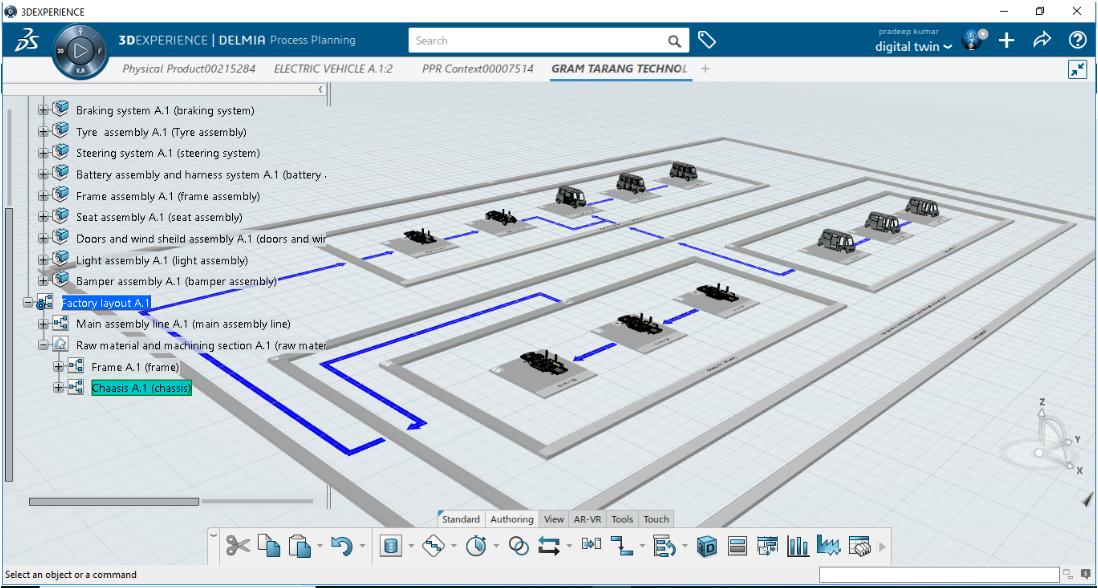This screenshot has width=1098, height=588.
Task: Click the Add plus icon in top bar
Action: click(x=1006, y=40)
